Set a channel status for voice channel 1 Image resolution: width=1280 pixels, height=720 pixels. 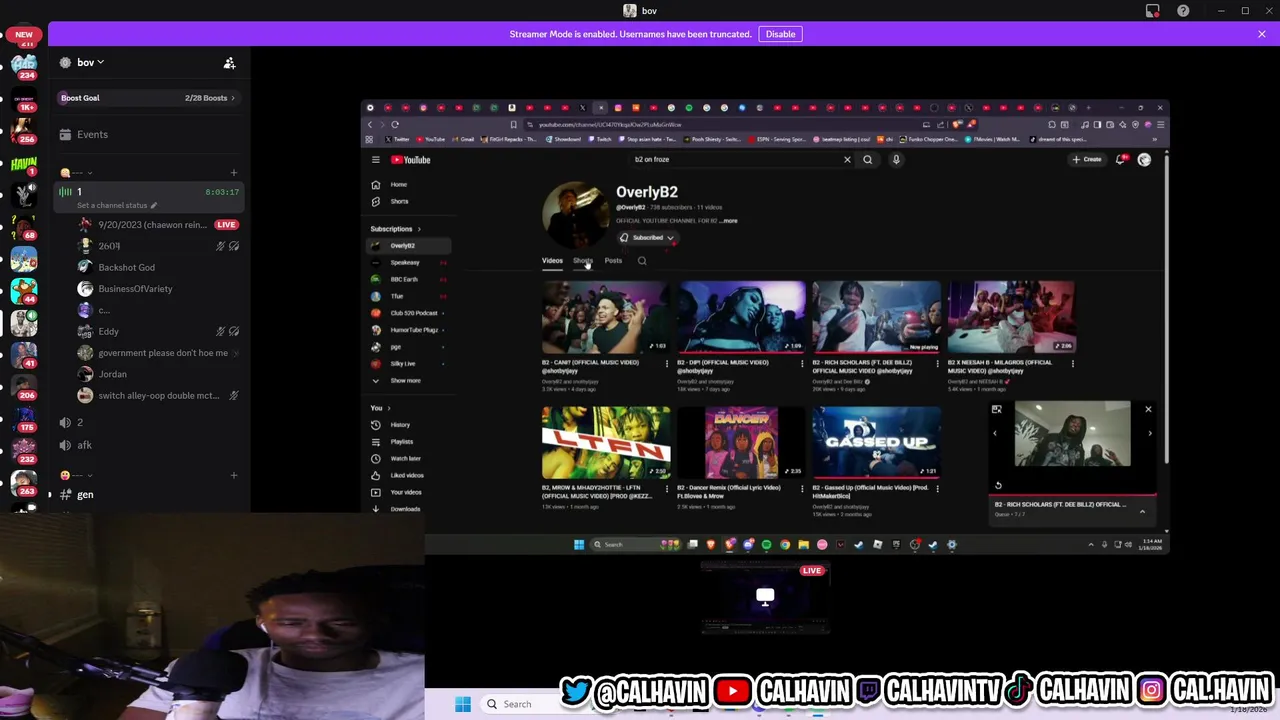pyautogui.click(x=116, y=206)
